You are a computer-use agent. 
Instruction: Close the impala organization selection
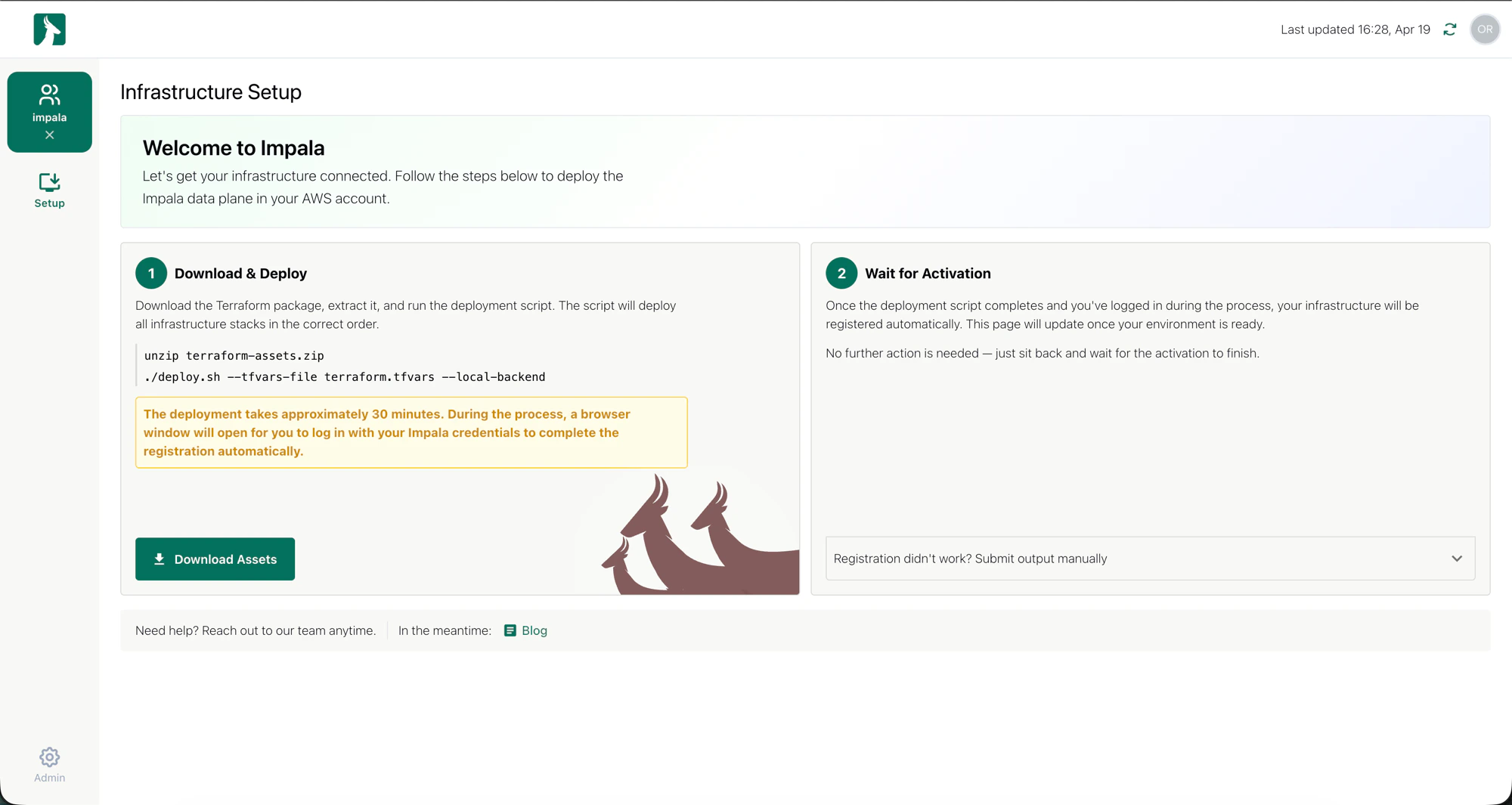coord(50,135)
